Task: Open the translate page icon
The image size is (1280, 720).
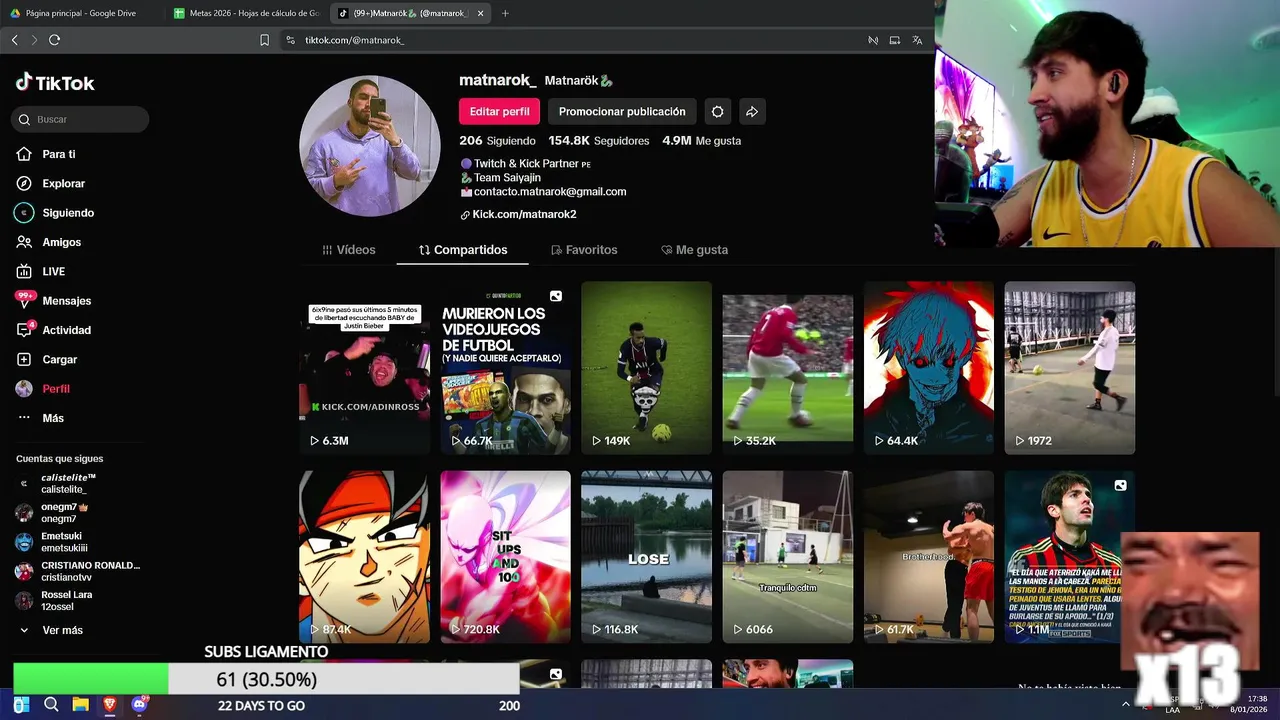Action: point(917,40)
